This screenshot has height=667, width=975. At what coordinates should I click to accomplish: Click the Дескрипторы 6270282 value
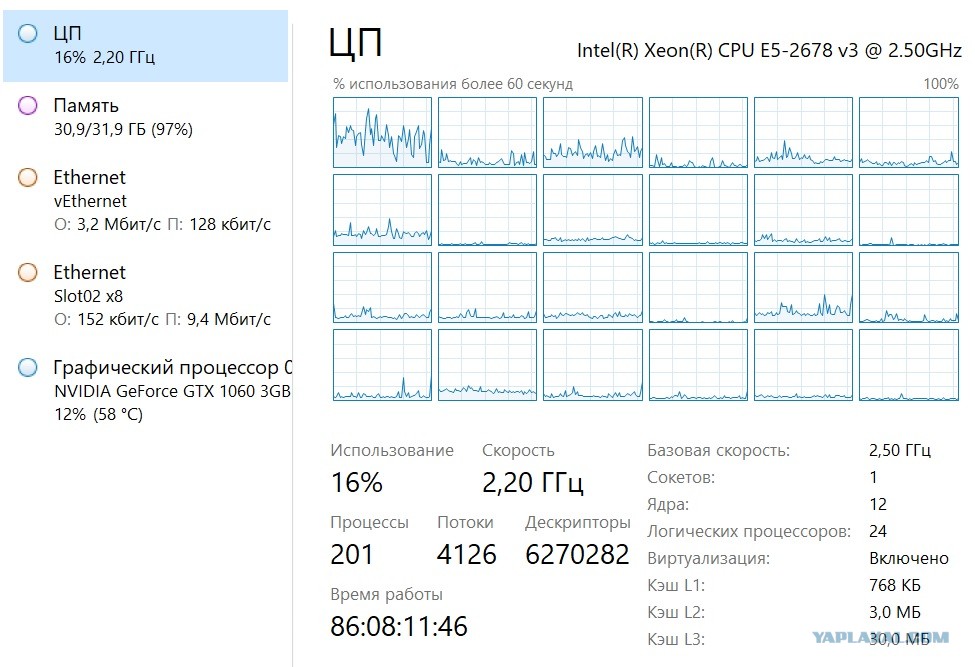[577, 554]
